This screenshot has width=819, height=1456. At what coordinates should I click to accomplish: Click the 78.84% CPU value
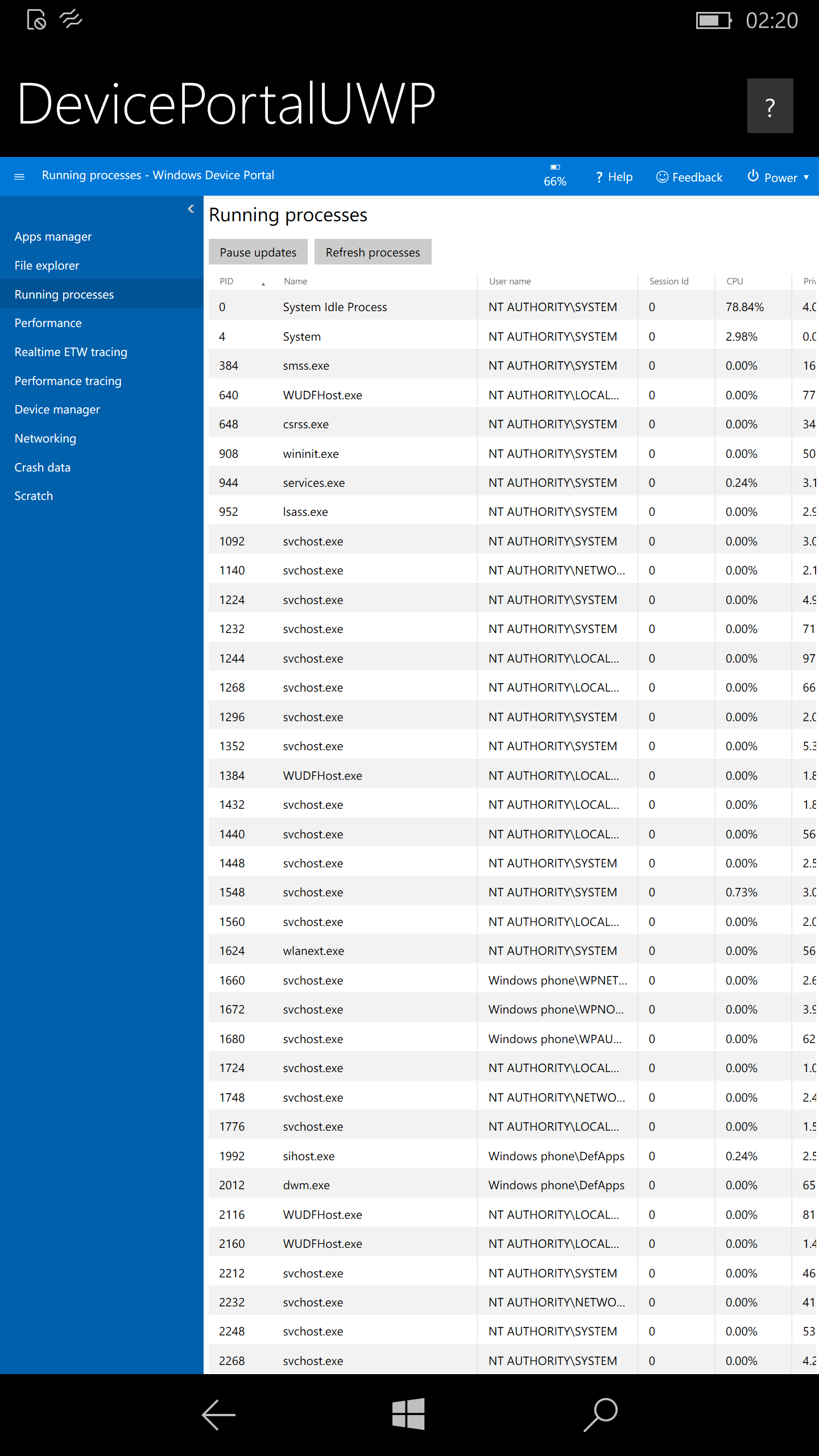click(744, 307)
